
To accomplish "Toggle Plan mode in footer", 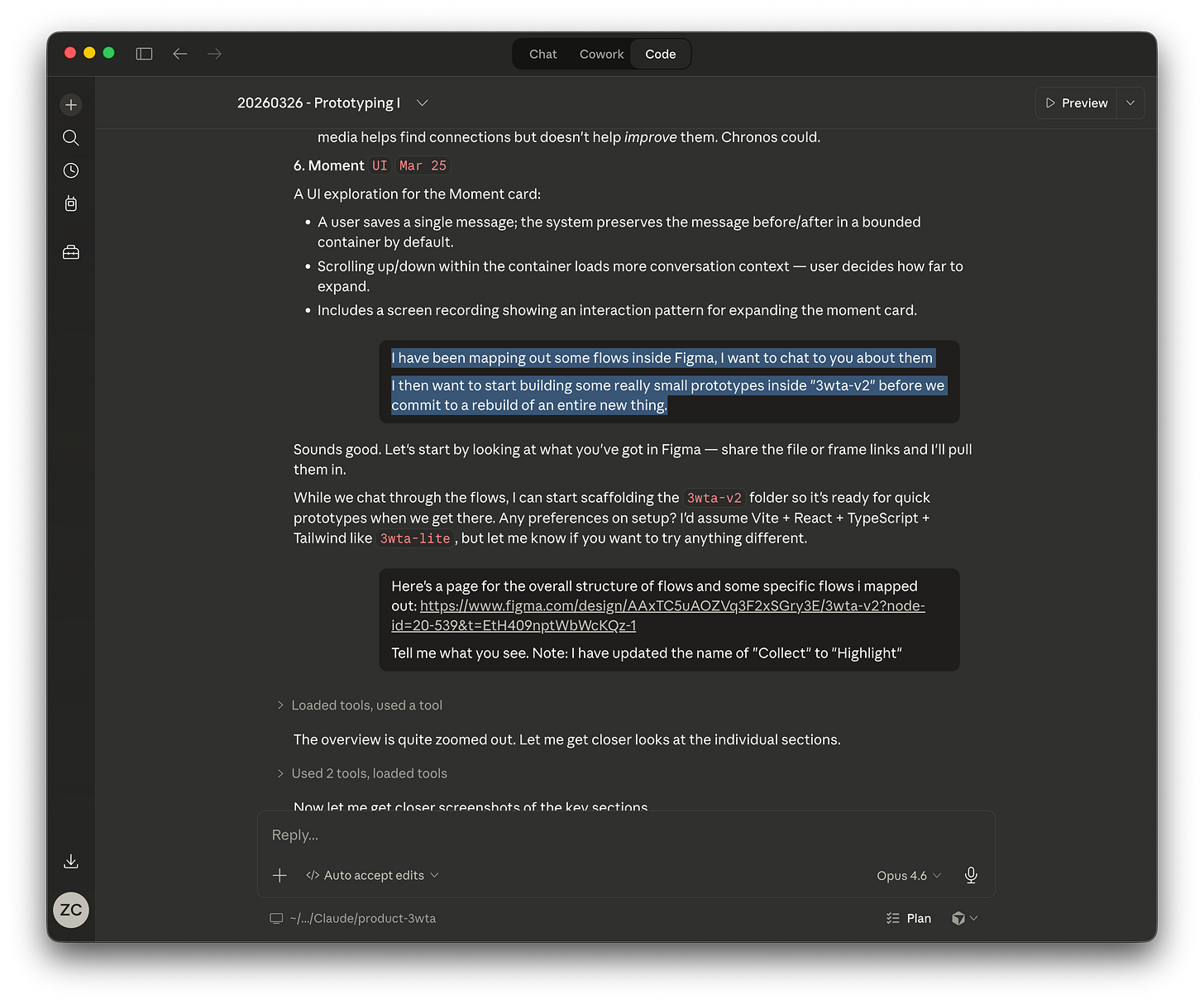I will [909, 918].
